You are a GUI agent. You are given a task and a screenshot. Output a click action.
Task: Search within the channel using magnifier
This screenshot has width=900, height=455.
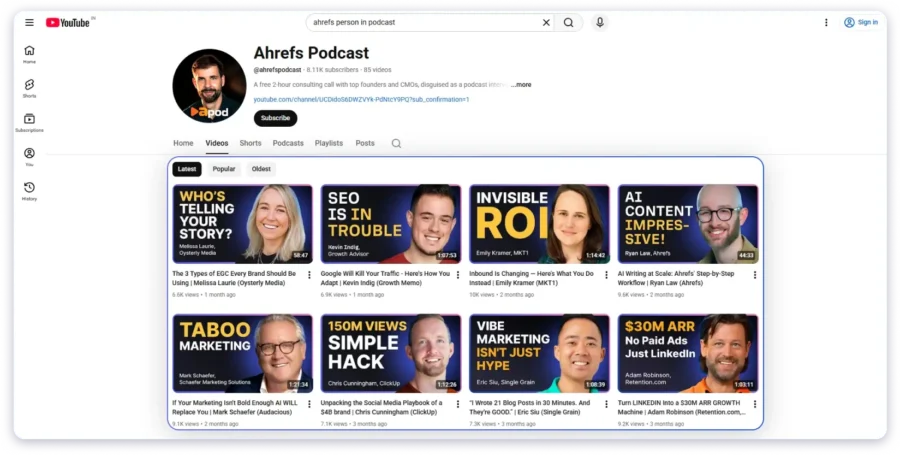(396, 143)
